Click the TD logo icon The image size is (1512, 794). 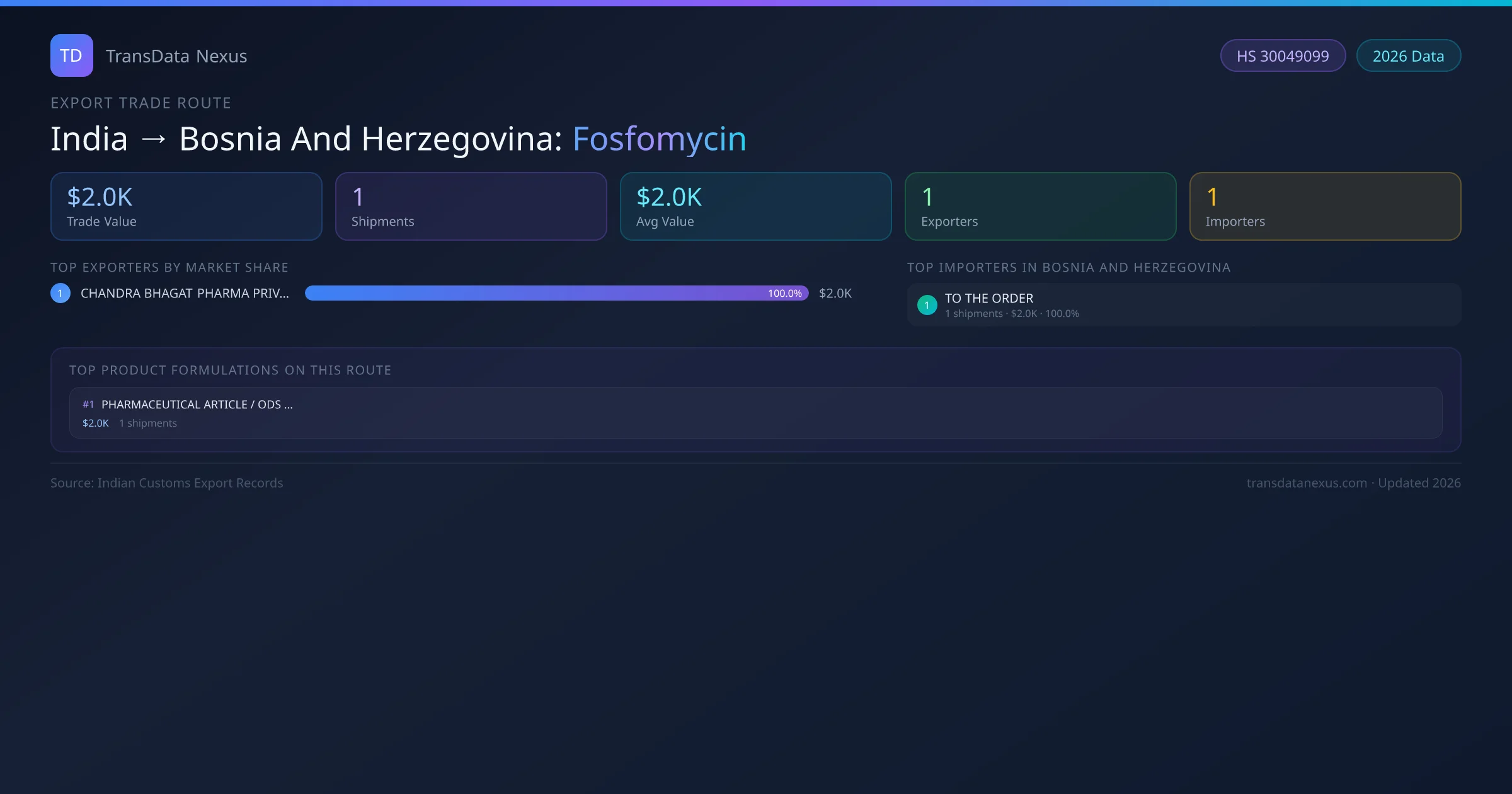pos(71,55)
